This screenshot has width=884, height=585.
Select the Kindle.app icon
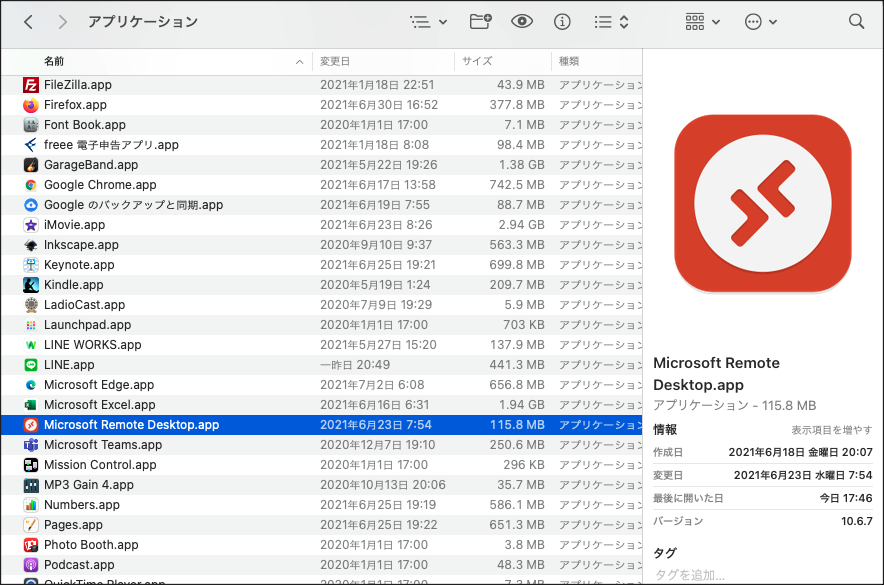(x=31, y=285)
